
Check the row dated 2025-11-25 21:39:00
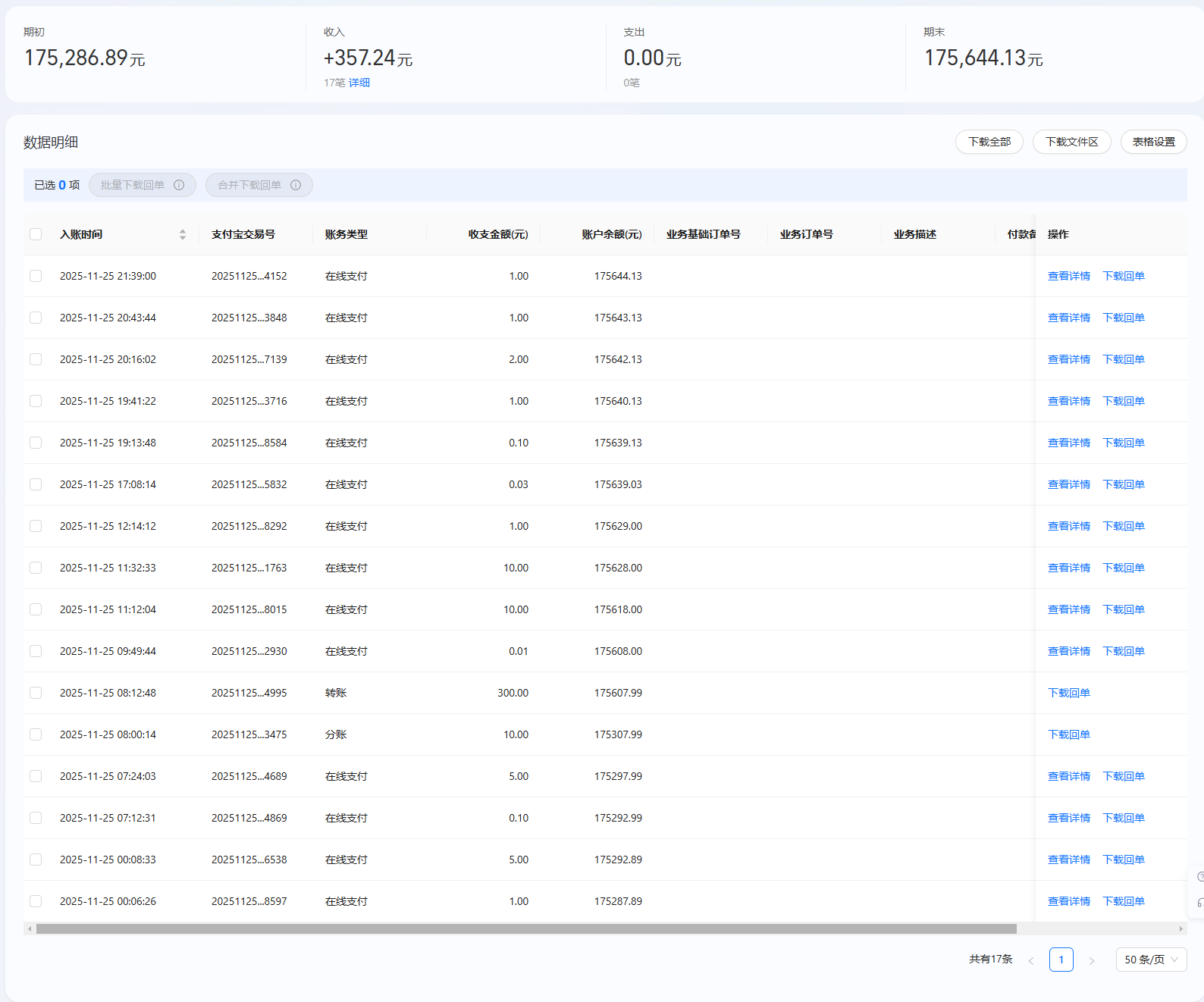36,276
